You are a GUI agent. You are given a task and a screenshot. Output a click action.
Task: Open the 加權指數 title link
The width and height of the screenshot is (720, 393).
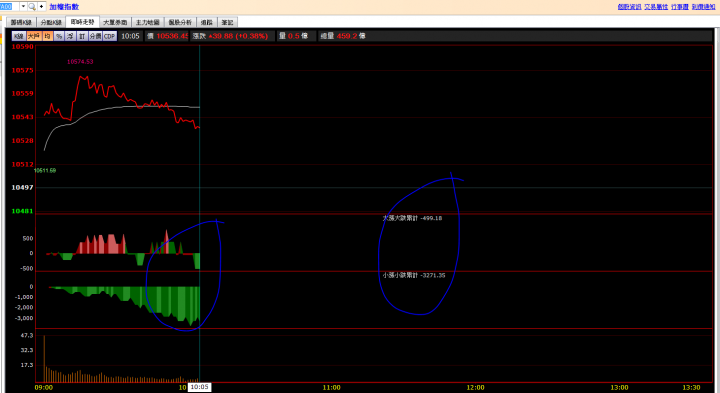[x=64, y=6]
